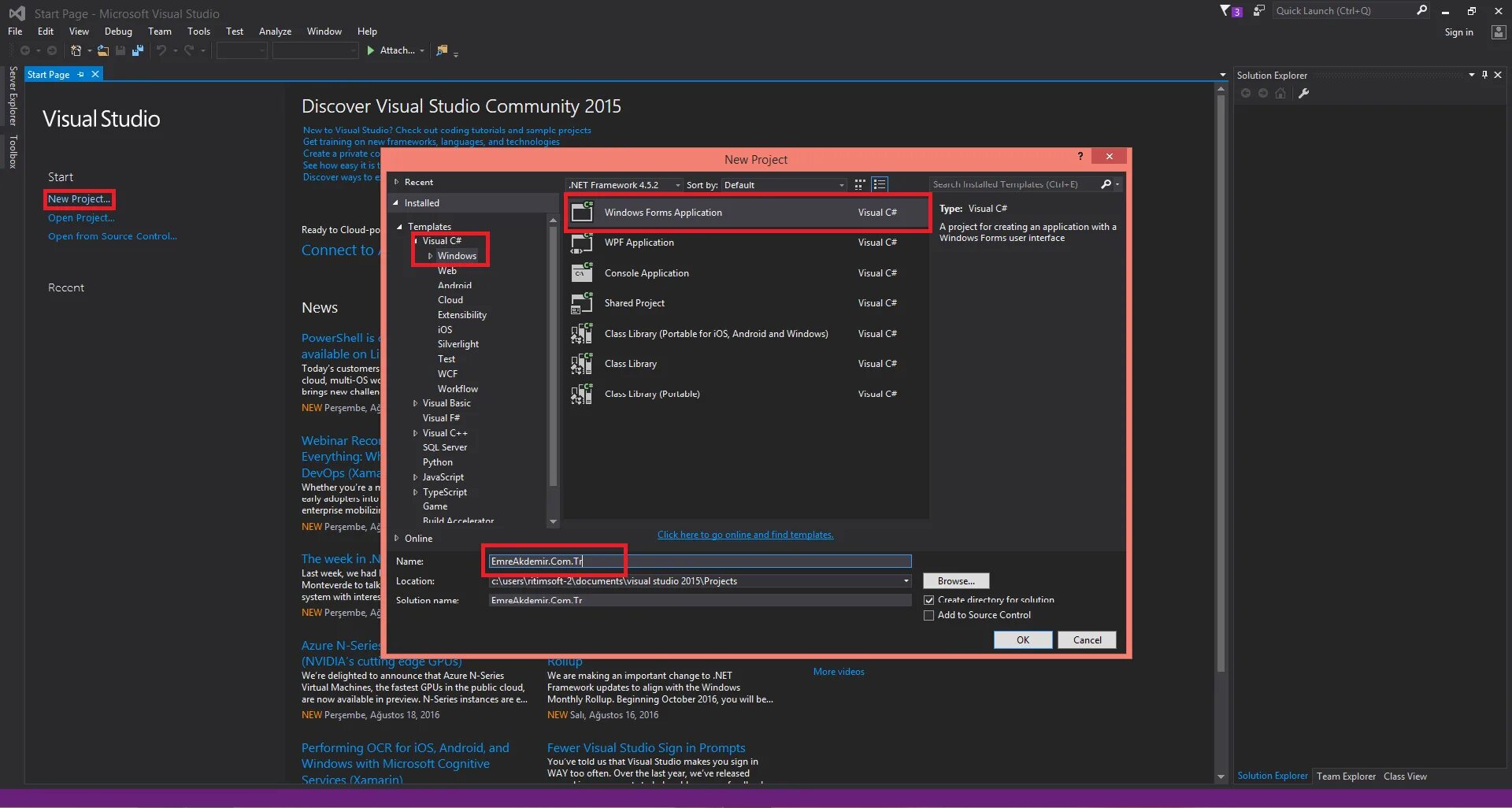1512x808 pixels.
Task: Open the Server Explorer side tab
Action: point(13,96)
